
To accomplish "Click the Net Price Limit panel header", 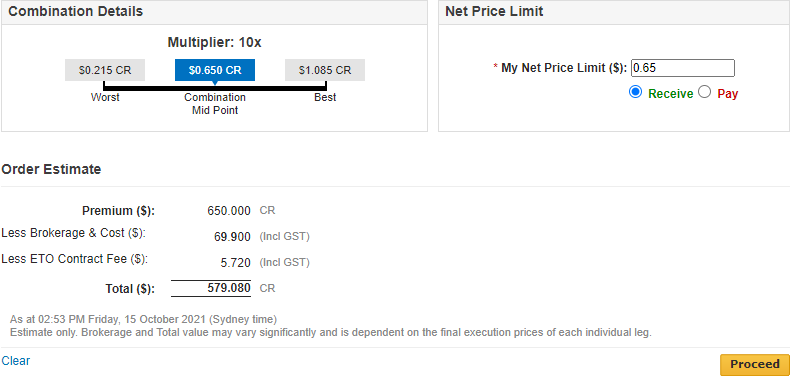I will coord(614,12).
